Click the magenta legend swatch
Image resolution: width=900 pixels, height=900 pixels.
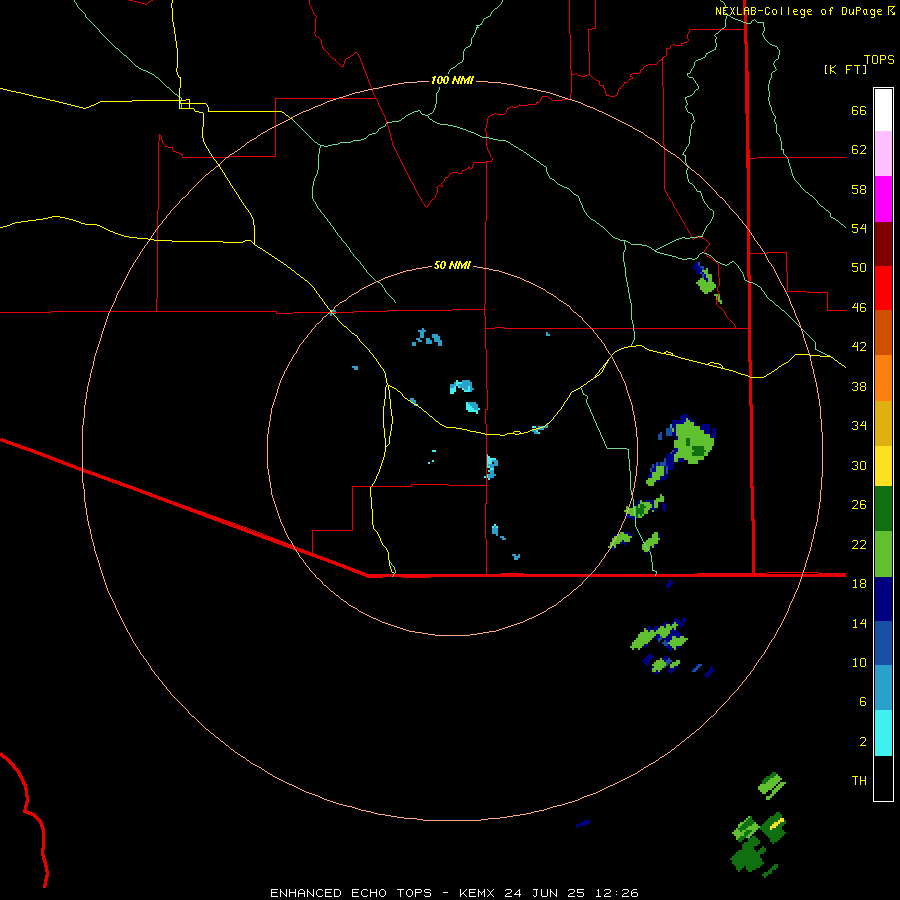pyautogui.click(x=883, y=199)
